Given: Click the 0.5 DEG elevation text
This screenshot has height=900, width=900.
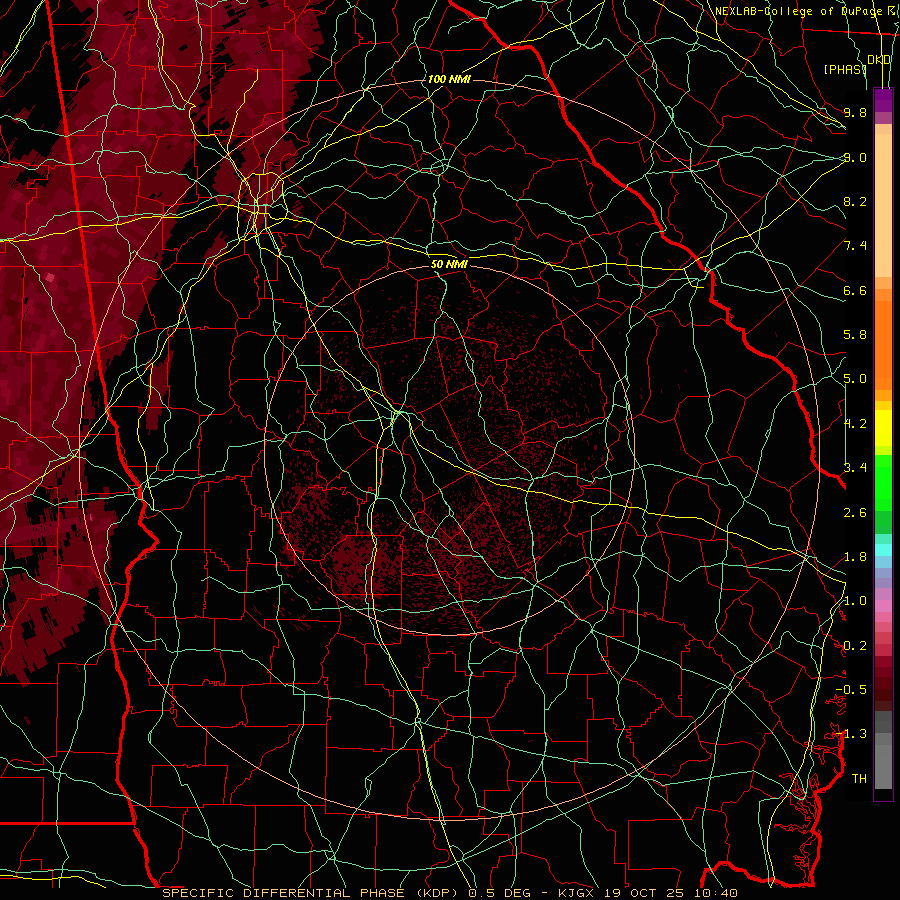Looking at the screenshot, I should tap(498, 893).
